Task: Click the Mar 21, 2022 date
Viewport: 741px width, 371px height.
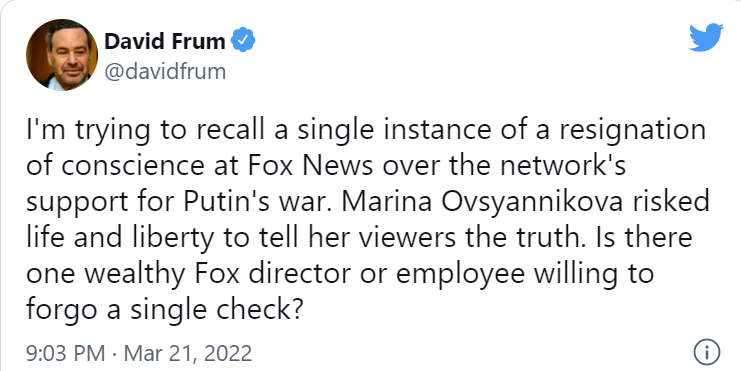Action: coord(188,354)
